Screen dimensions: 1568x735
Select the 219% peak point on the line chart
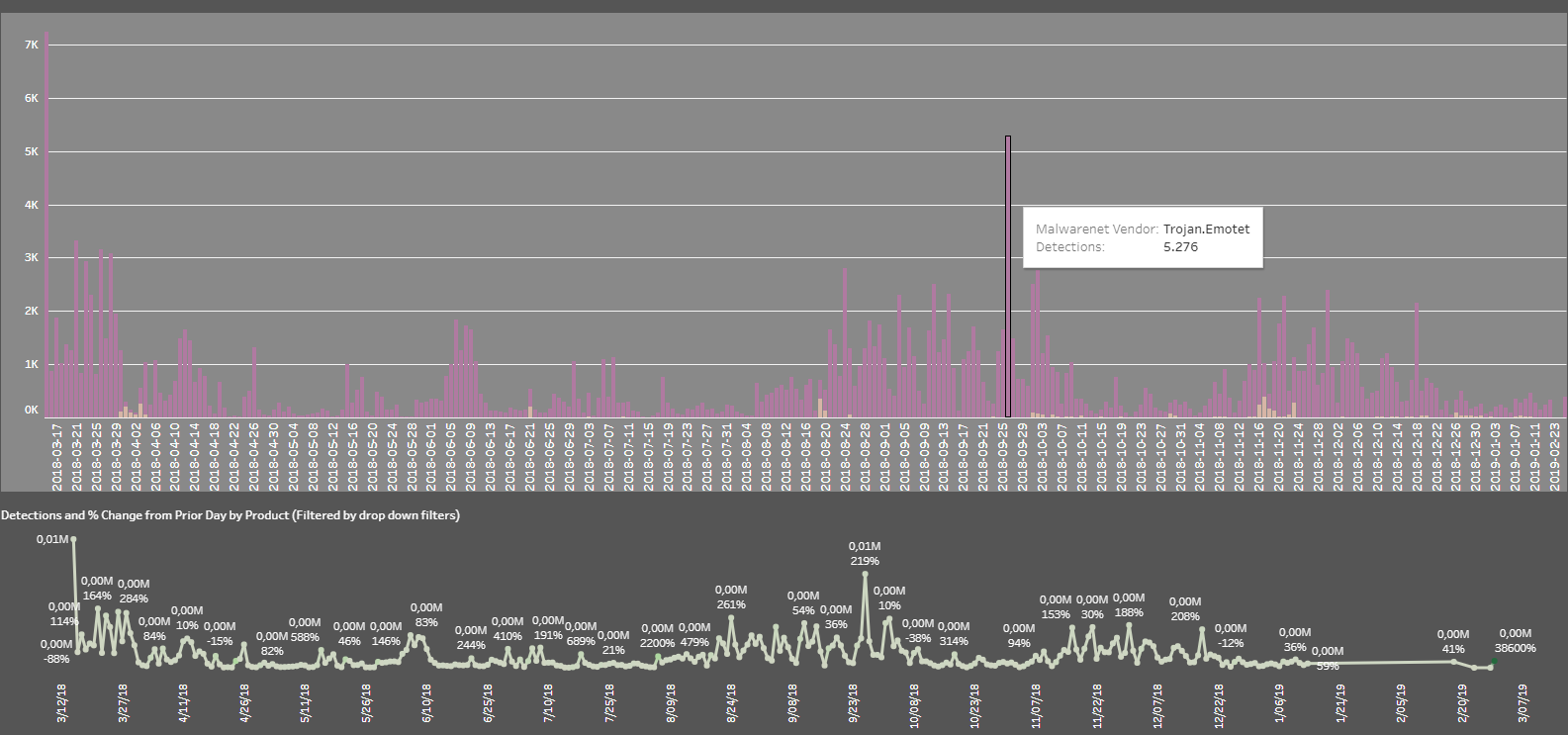pos(865,573)
